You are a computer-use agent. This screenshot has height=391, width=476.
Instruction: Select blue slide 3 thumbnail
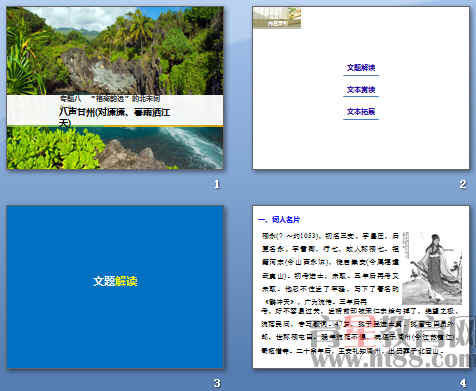(115, 287)
